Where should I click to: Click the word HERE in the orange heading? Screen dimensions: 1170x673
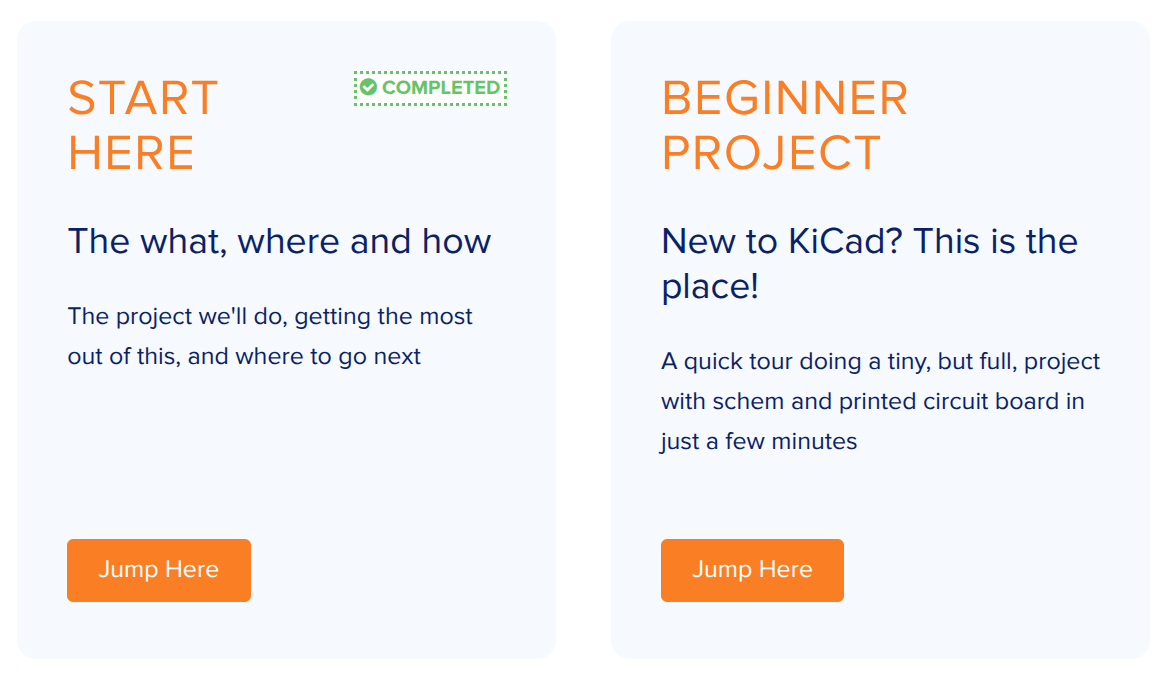[x=131, y=154]
